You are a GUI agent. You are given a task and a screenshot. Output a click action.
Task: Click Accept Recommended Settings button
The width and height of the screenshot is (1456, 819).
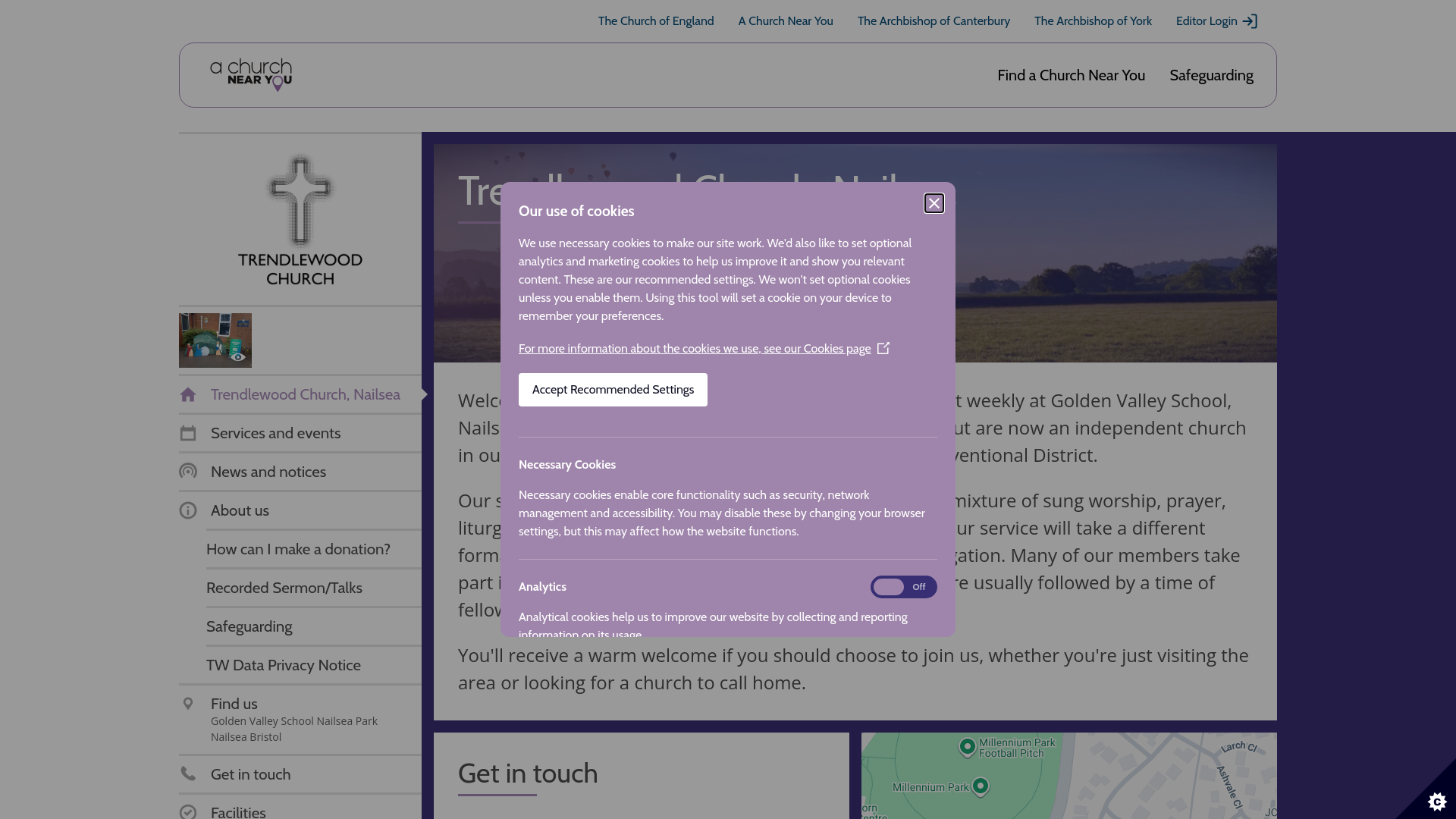pyautogui.click(x=613, y=390)
